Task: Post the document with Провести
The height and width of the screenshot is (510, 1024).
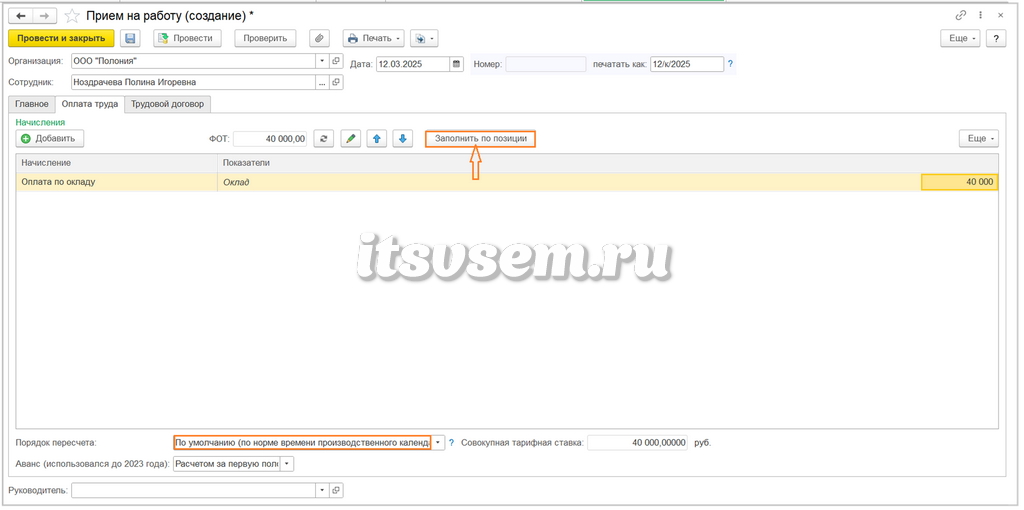Action: [187, 39]
